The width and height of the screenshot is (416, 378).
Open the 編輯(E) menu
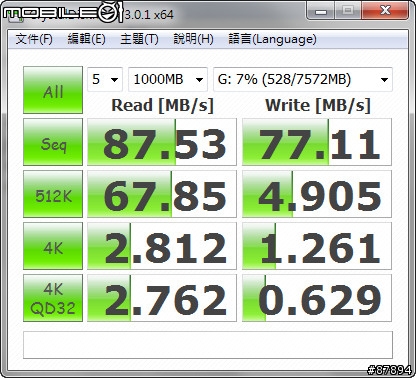point(86,39)
